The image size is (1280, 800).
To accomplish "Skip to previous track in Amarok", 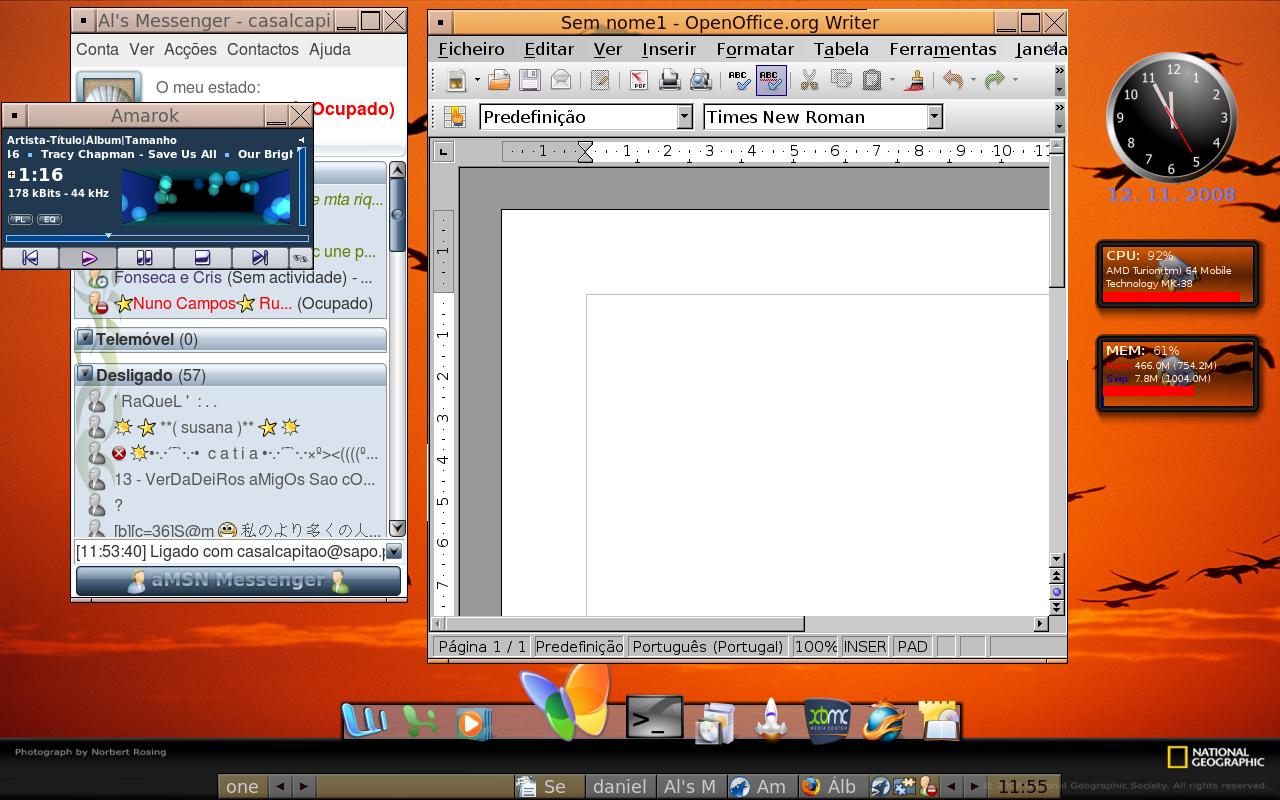I will tap(30, 258).
